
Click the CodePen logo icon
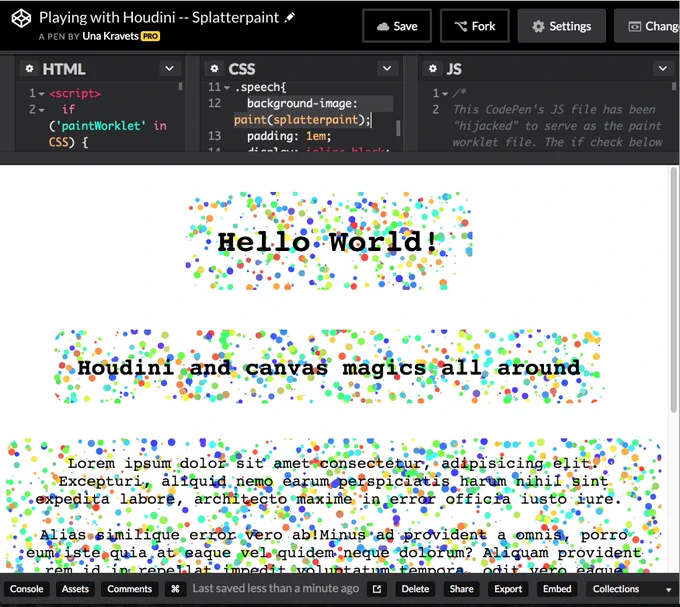(x=21, y=19)
